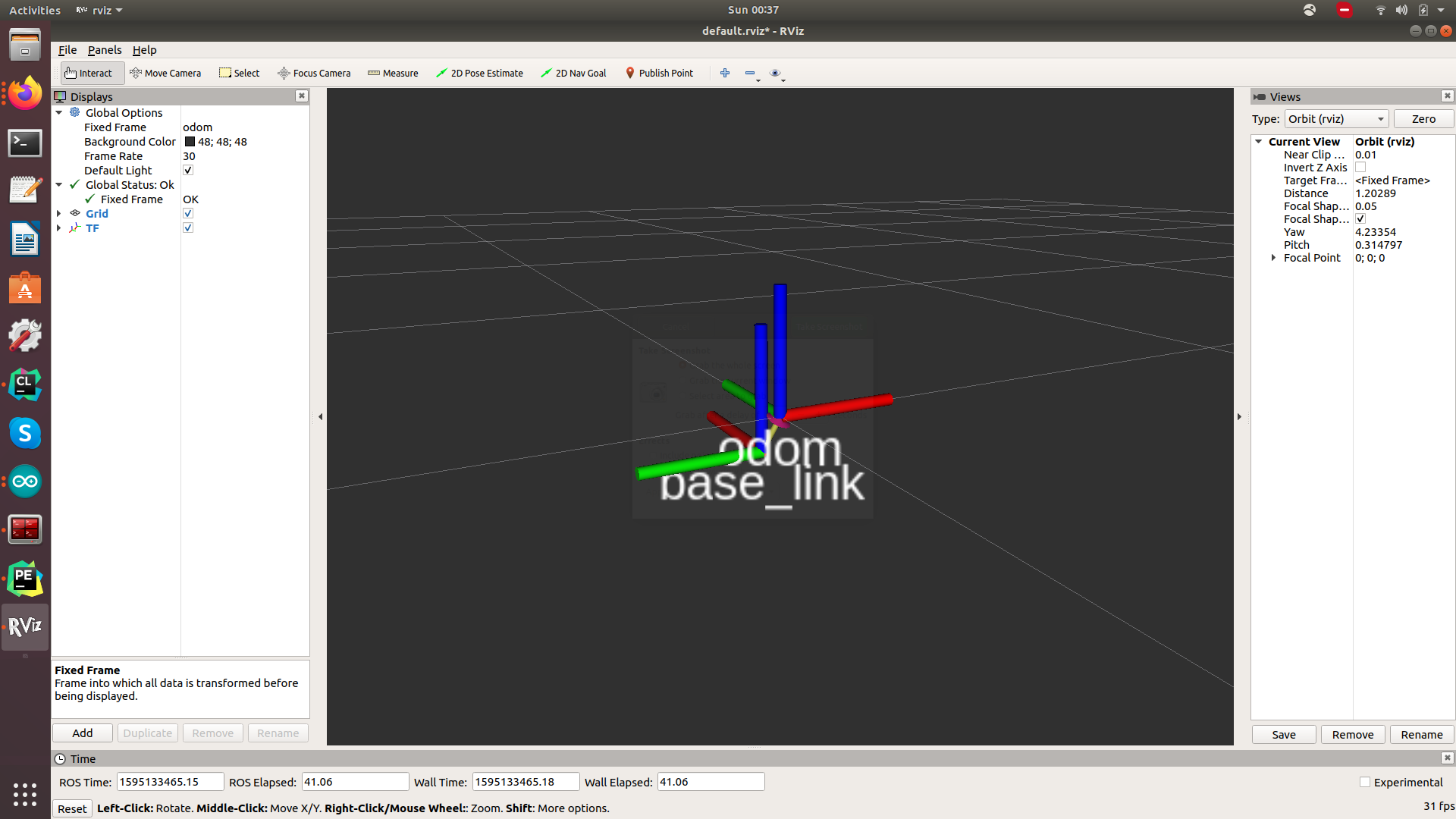Toggle visibility checkbox for TF display
This screenshot has height=819, width=1456.
click(188, 228)
